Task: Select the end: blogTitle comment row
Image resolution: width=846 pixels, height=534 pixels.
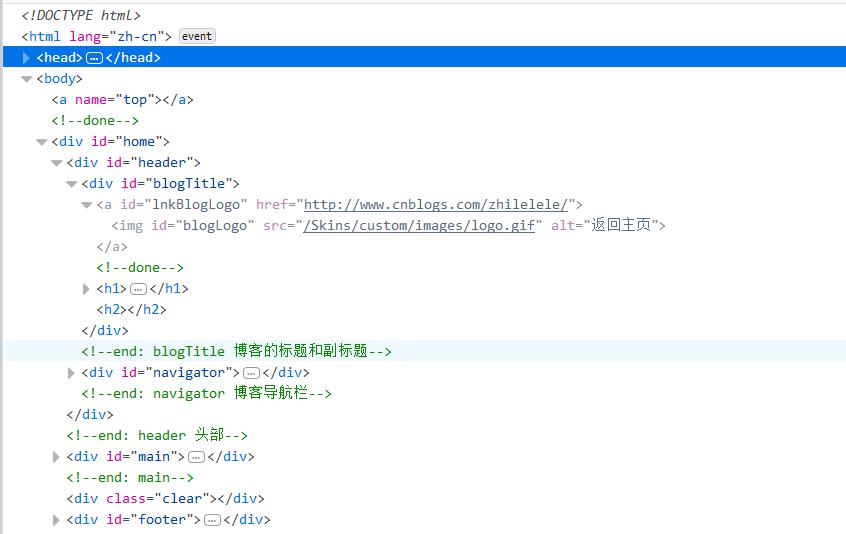Action: (x=424, y=351)
